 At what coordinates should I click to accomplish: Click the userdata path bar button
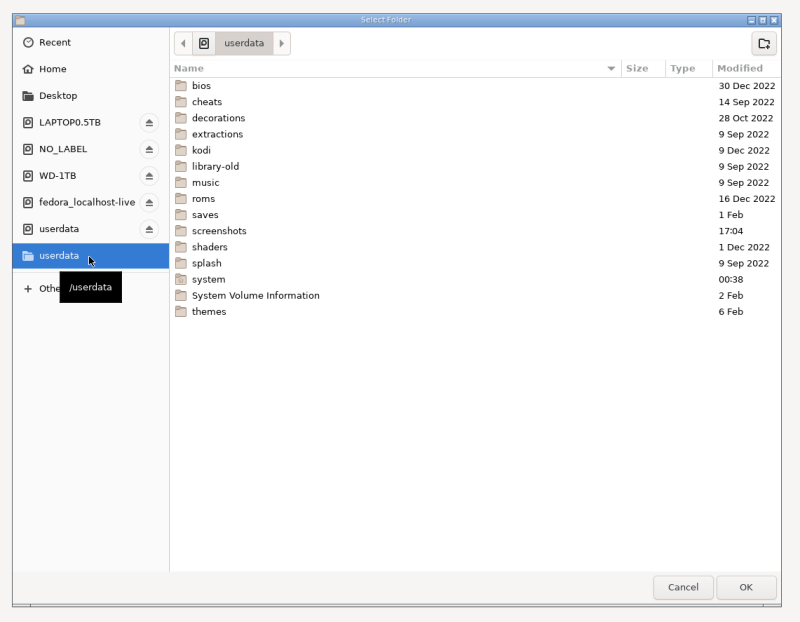point(244,43)
